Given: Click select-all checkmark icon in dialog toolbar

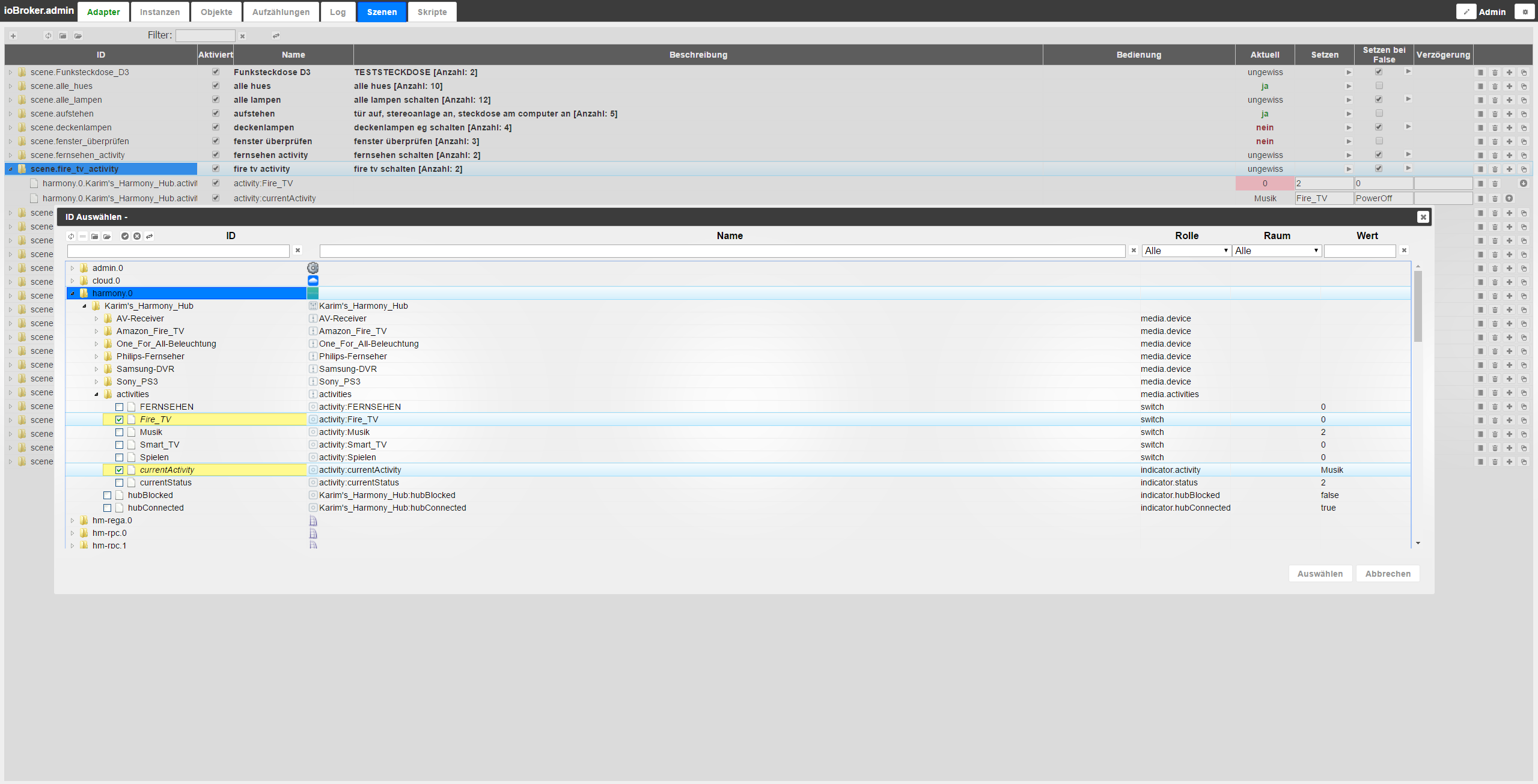Looking at the screenshot, I should (125, 236).
